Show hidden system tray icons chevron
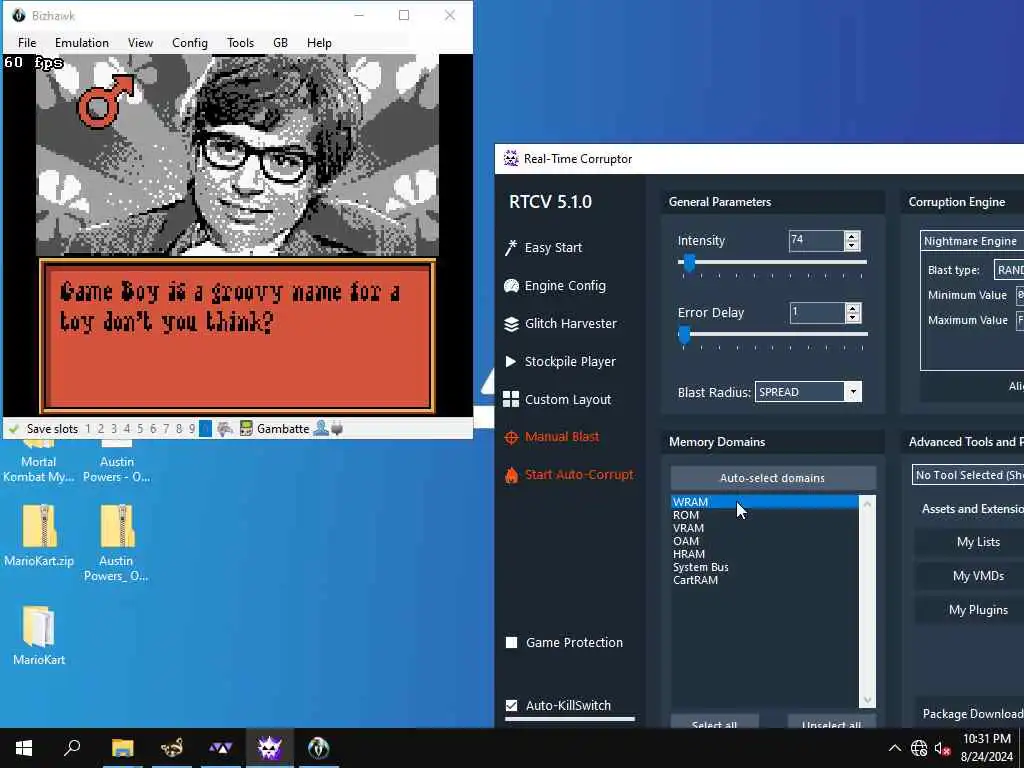 [x=895, y=748]
